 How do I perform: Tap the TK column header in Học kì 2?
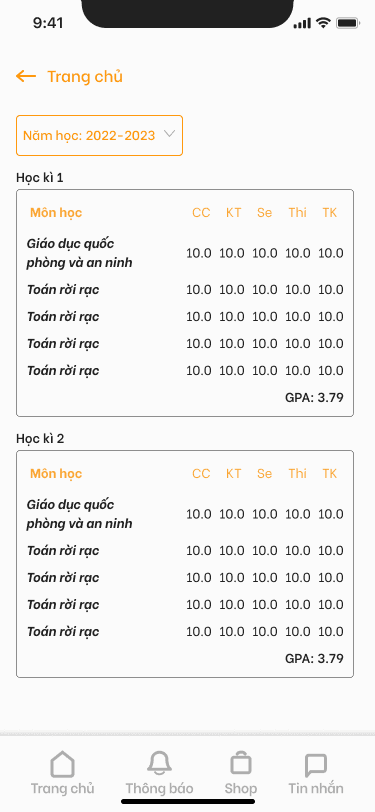(330, 474)
